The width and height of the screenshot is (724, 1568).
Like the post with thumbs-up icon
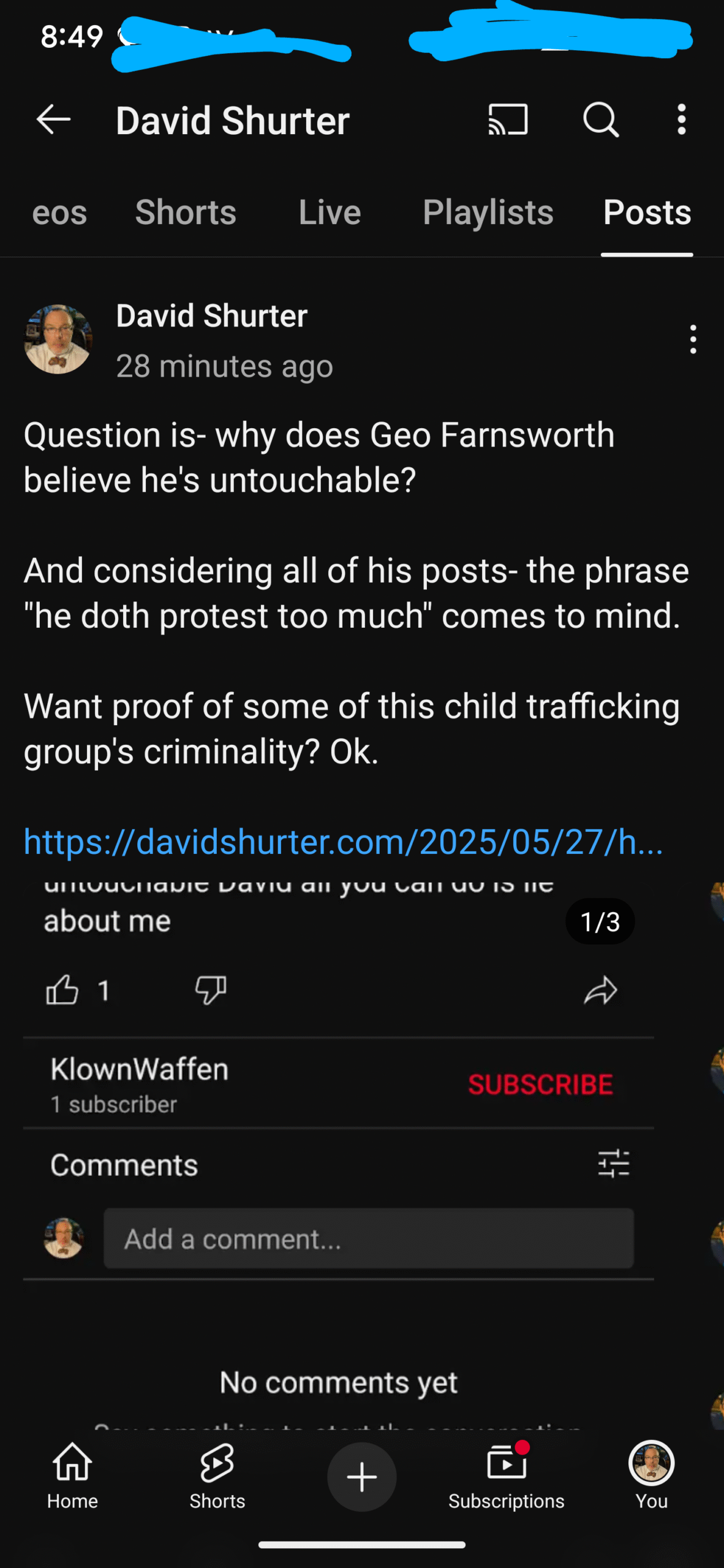pos(62,990)
